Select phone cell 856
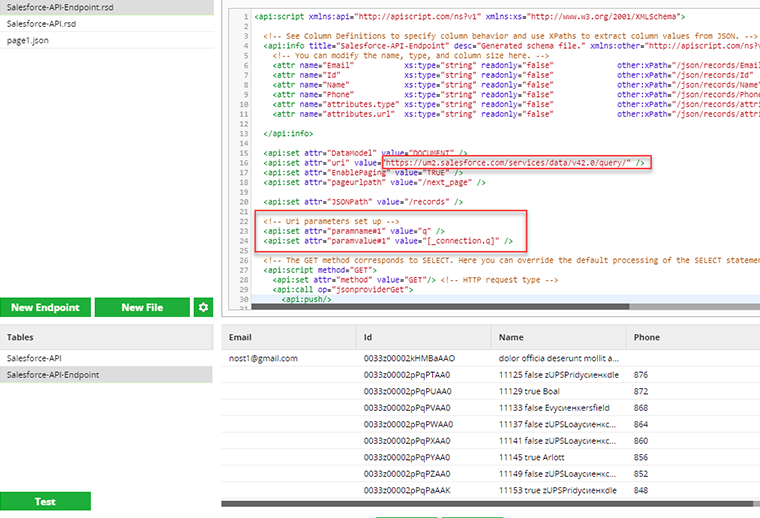760x518 pixels. (641, 457)
